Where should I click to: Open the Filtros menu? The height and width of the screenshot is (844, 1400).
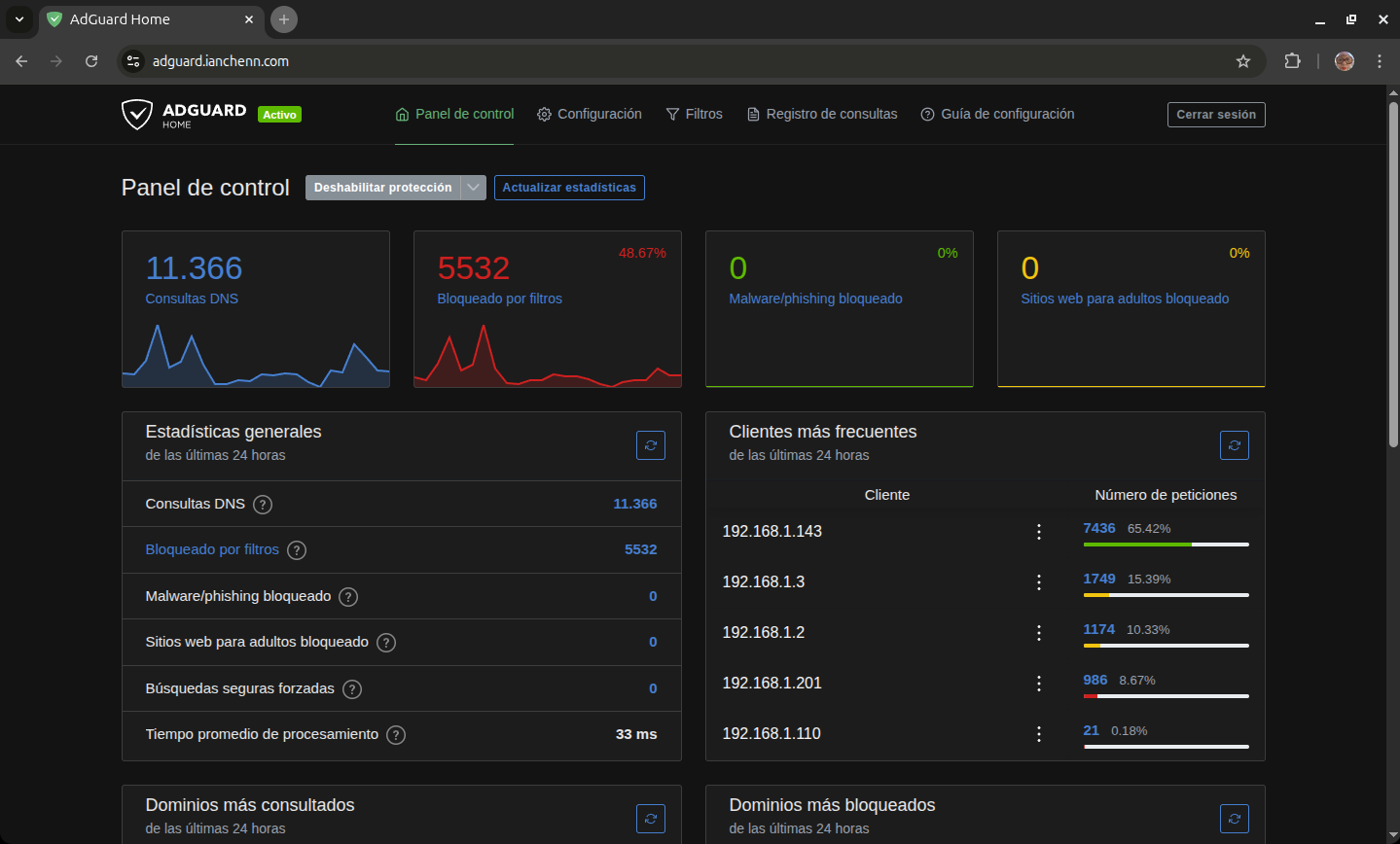pos(694,115)
